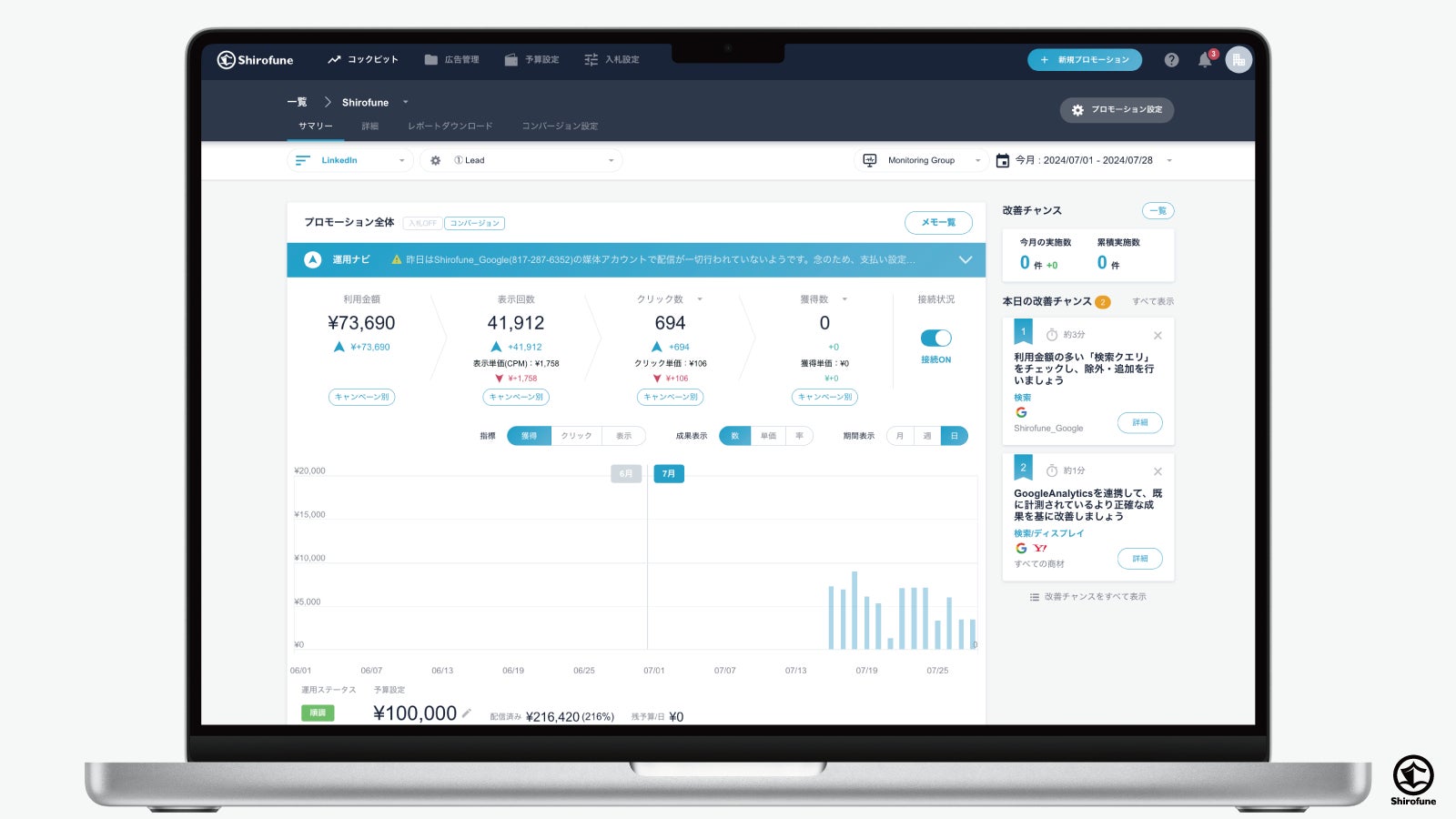Open コックピット in top navigation
1456x819 pixels.
(363, 60)
